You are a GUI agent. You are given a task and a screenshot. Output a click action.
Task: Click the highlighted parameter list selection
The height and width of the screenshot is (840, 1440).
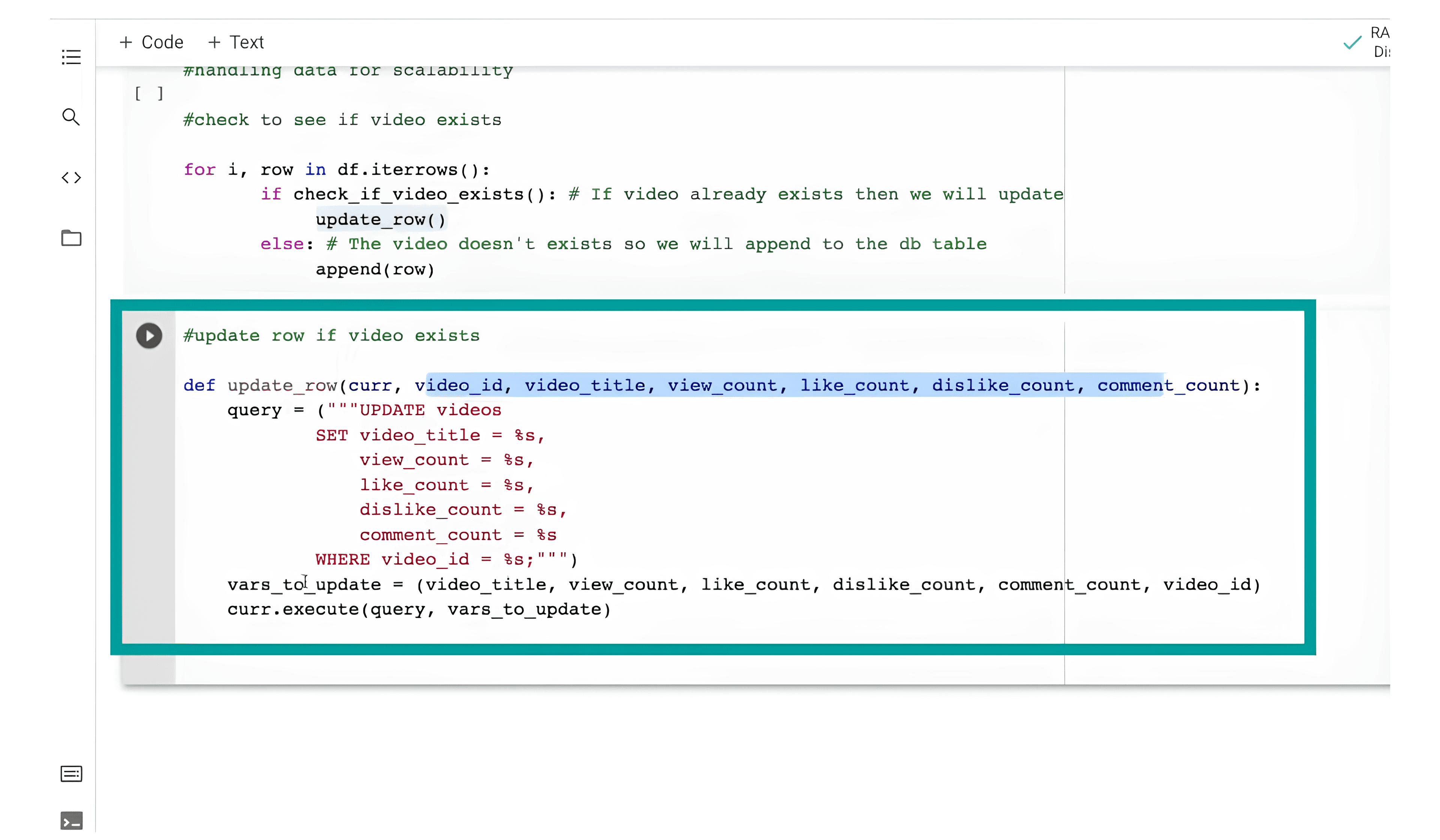coord(794,385)
